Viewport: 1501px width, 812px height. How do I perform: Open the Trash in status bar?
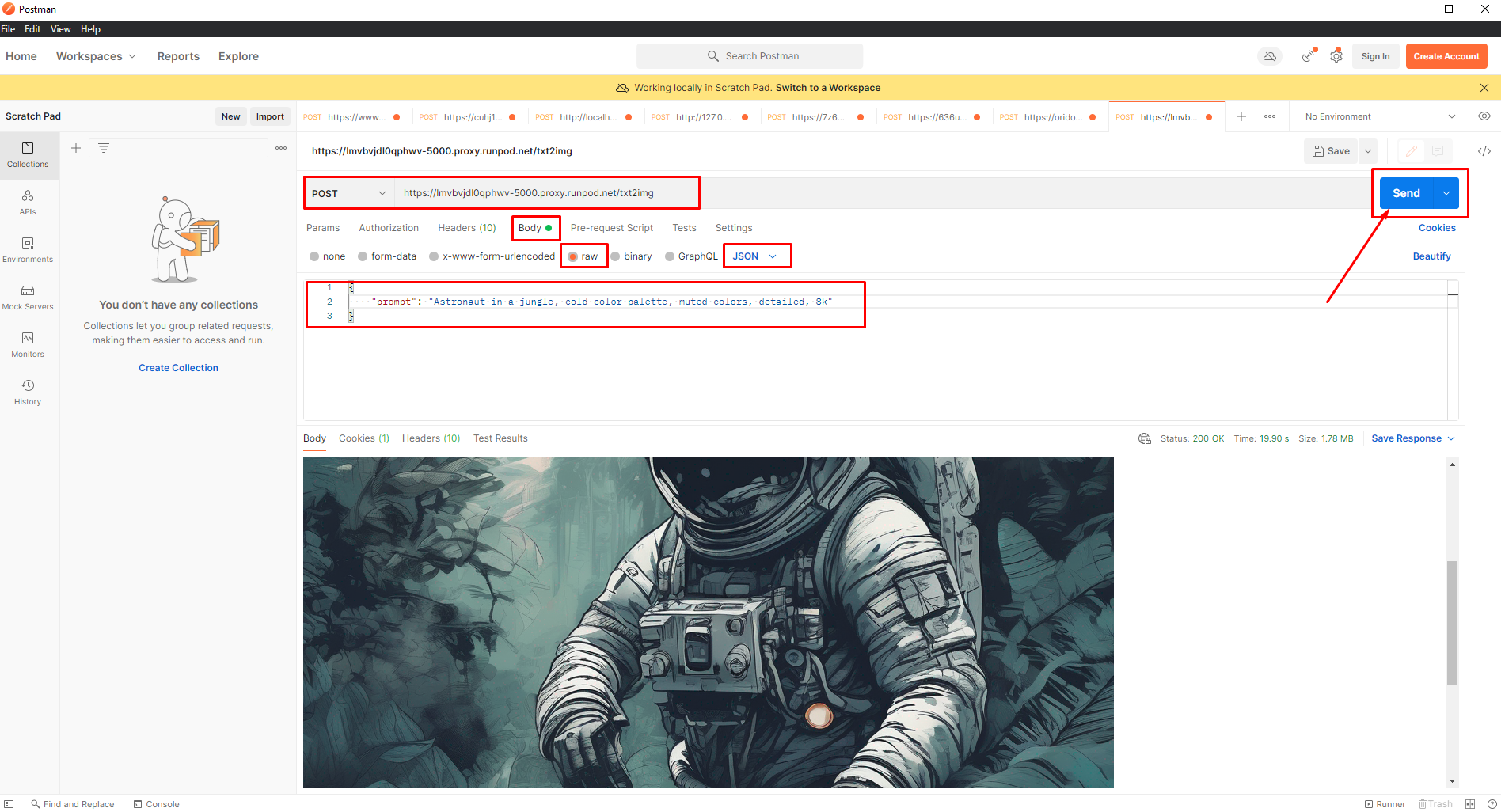1435,804
